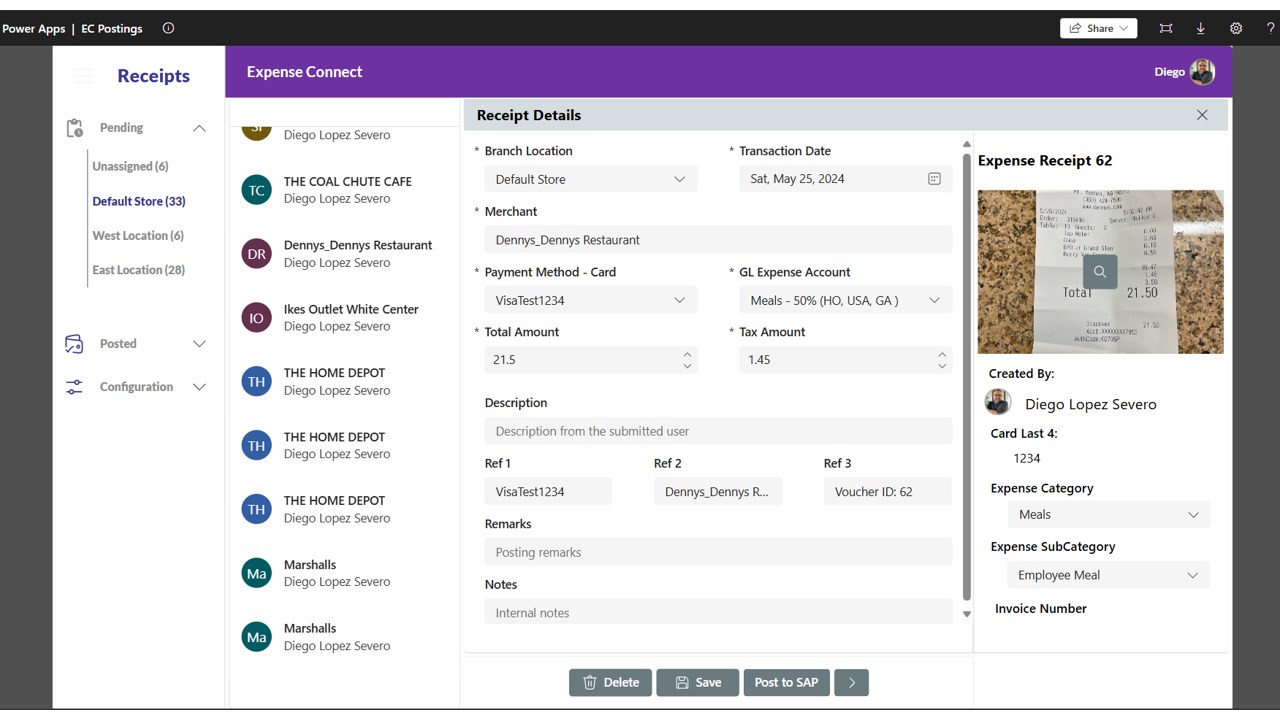
Task: Click the info icon next to EC Postings
Action: click(x=168, y=28)
